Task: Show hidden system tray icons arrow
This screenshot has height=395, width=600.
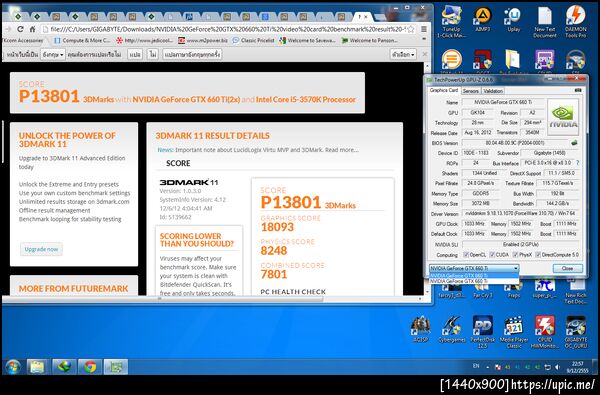Action: pos(488,367)
